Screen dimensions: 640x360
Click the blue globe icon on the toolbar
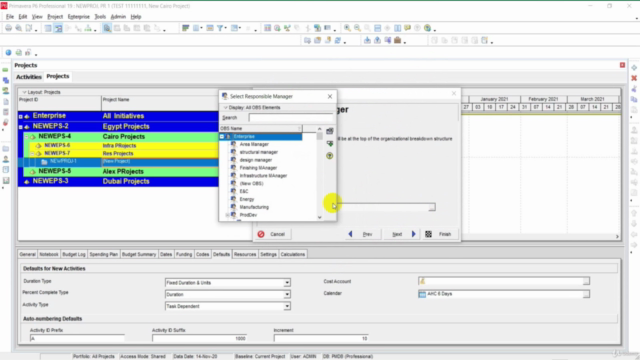click(x=8, y=53)
